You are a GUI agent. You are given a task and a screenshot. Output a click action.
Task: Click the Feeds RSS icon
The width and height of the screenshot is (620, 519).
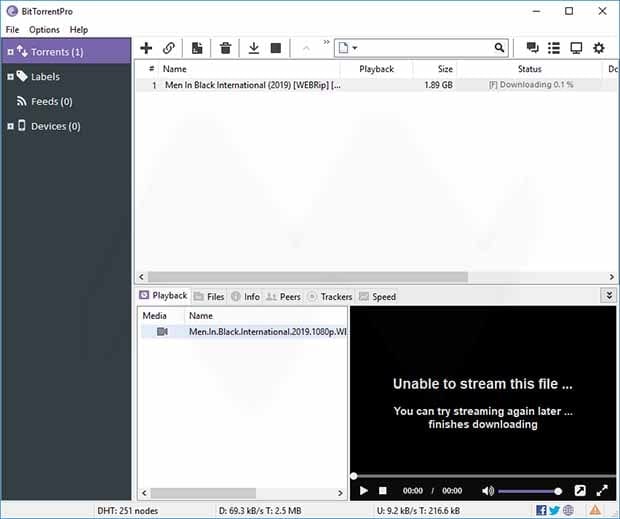[x=21, y=101]
